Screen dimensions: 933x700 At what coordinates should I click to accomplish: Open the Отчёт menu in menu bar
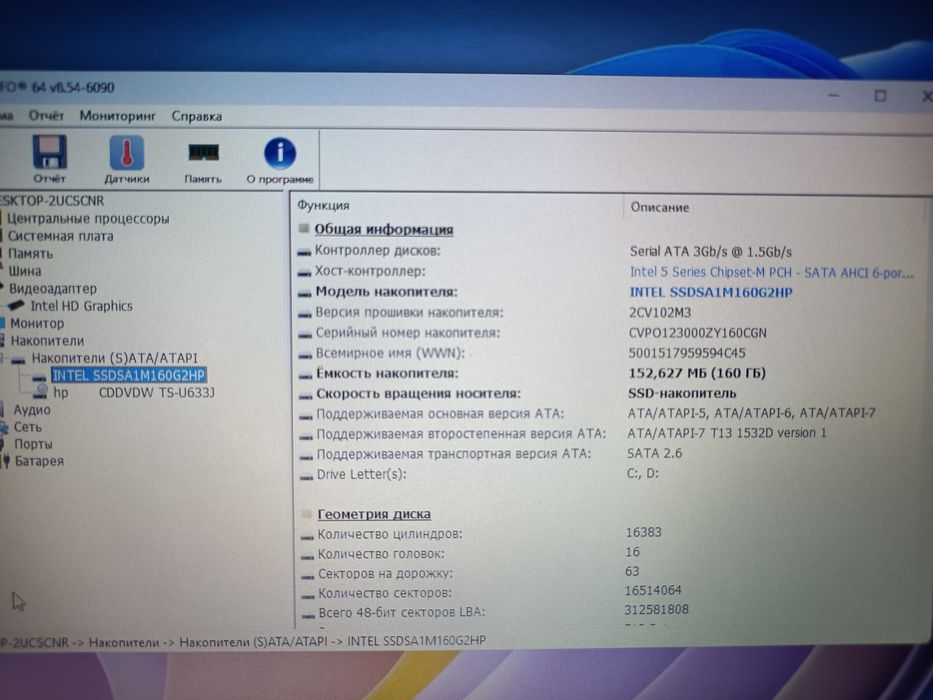[x=46, y=115]
